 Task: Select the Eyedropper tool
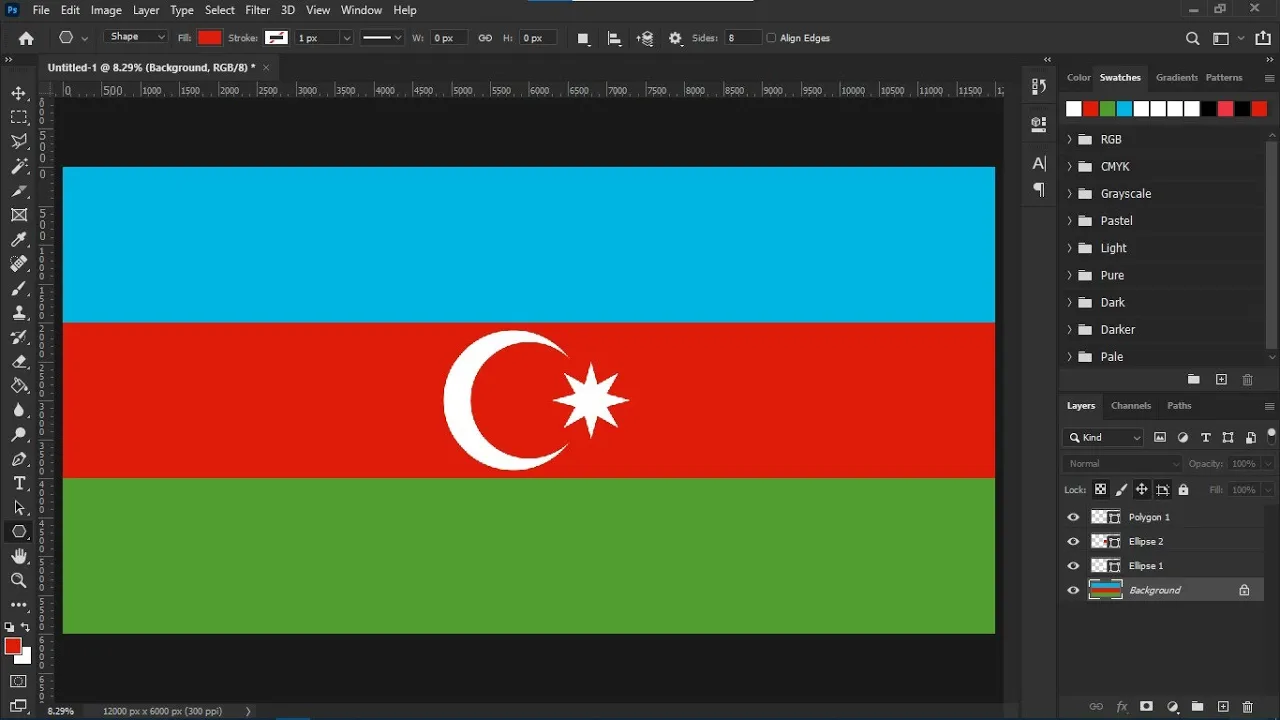[19, 239]
